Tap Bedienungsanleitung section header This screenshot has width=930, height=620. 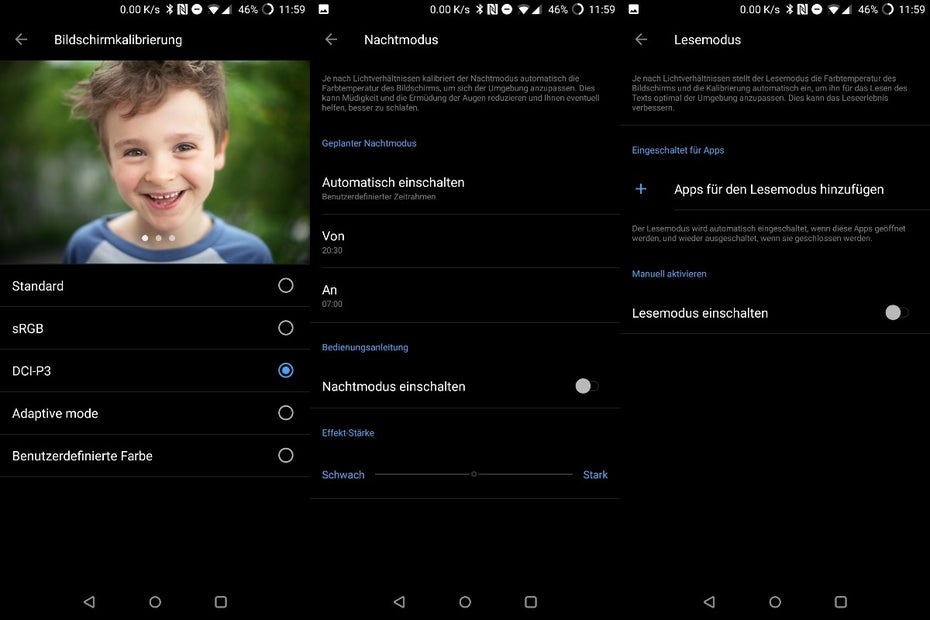click(365, 347)
